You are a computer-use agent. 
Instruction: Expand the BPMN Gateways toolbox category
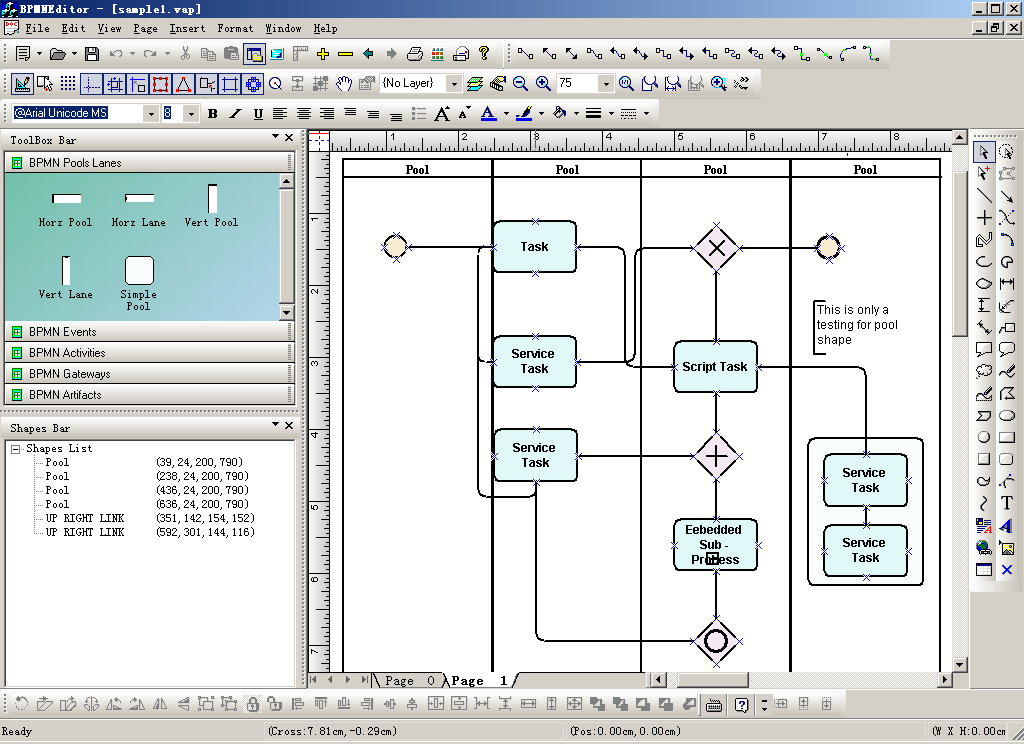point(69,374)
